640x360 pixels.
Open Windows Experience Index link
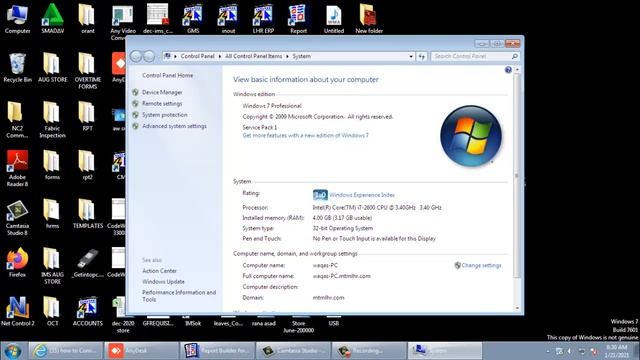pos(362,195)
